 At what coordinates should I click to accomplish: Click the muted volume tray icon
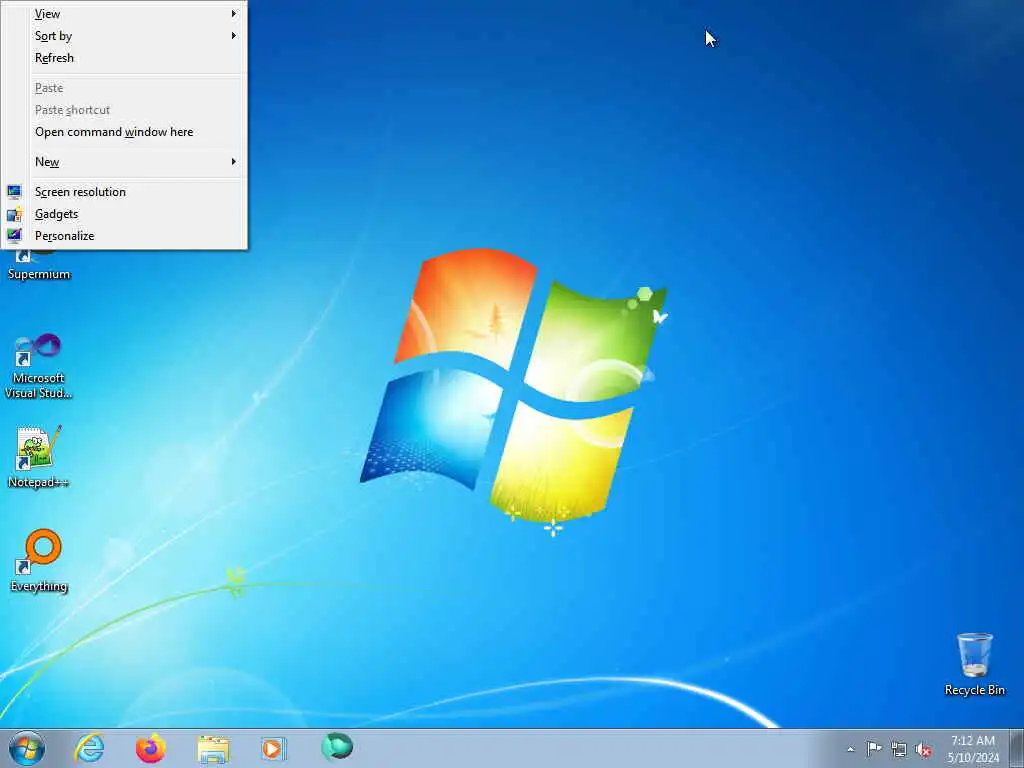coord(923,750)
